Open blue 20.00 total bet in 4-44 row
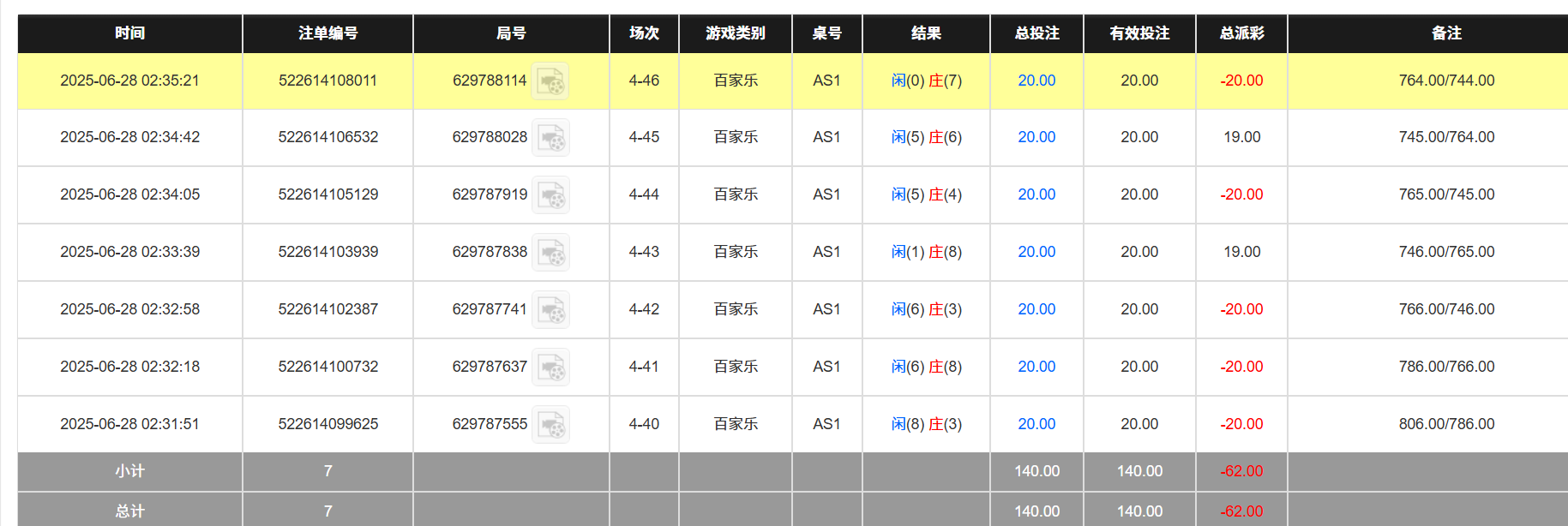This screenshot has width=1568, height=526. [1036, 194]
